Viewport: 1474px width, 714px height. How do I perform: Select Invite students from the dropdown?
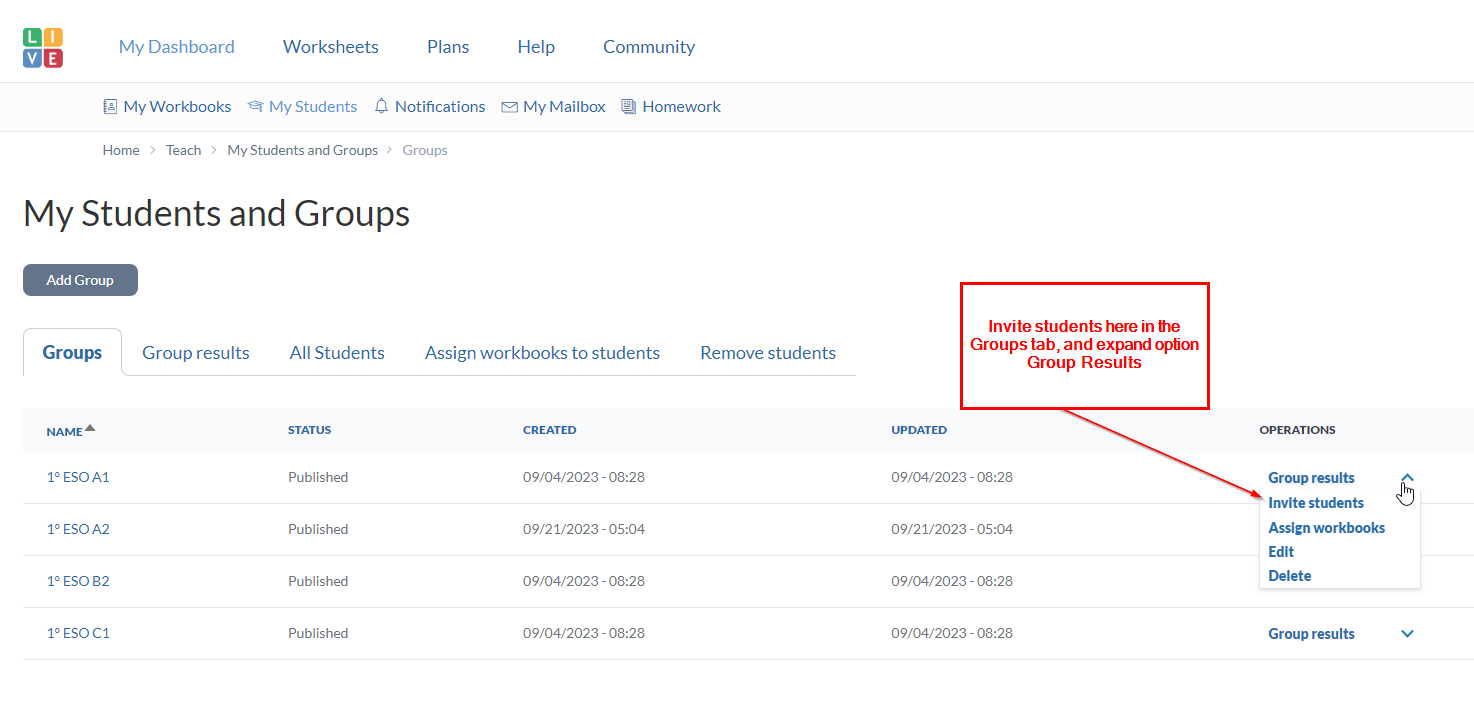coord(1315,503)
